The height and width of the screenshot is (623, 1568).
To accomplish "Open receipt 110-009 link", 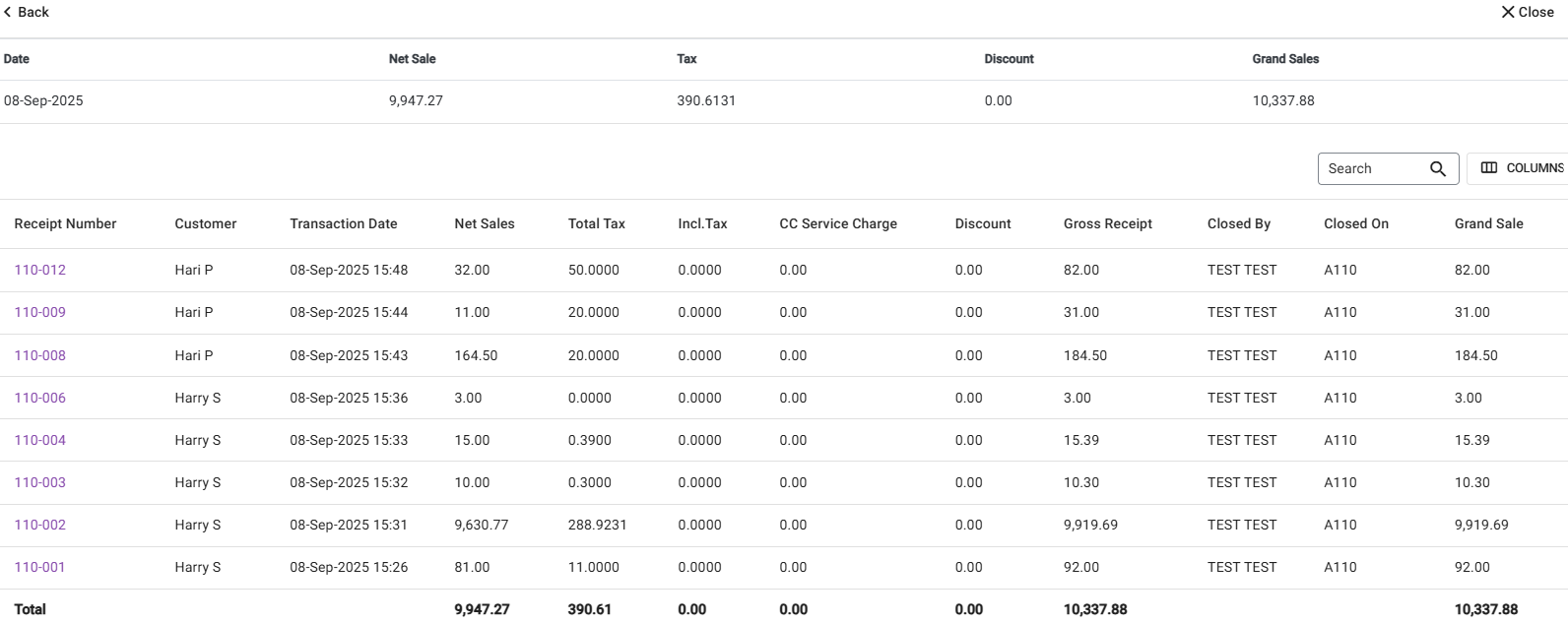I will click(40, 312).
